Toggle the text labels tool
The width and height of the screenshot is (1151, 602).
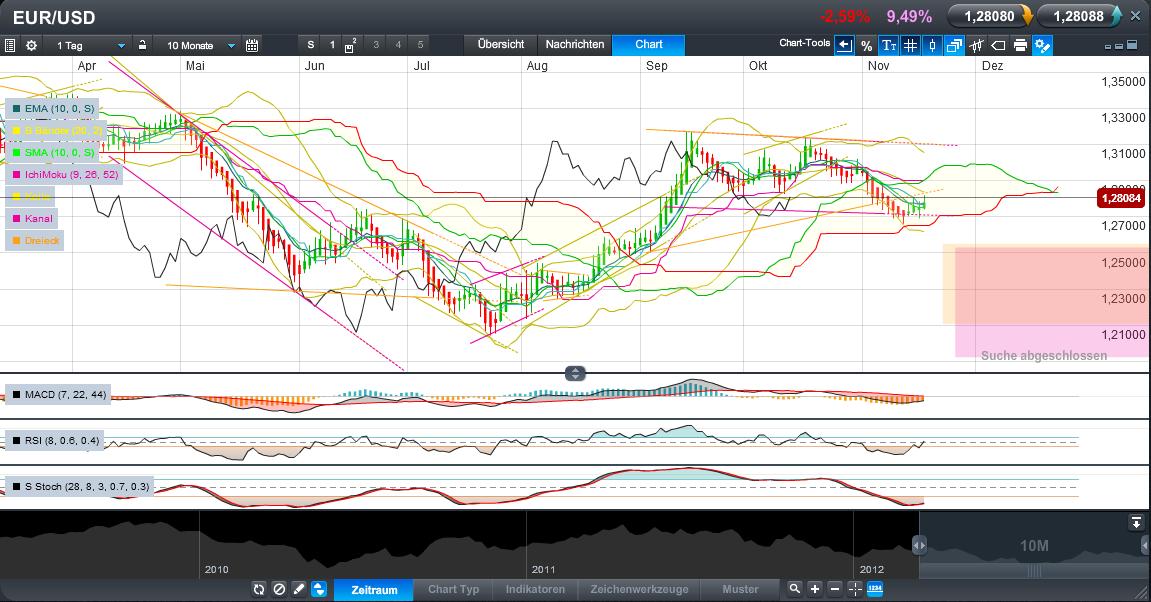(x=888, y=46)
